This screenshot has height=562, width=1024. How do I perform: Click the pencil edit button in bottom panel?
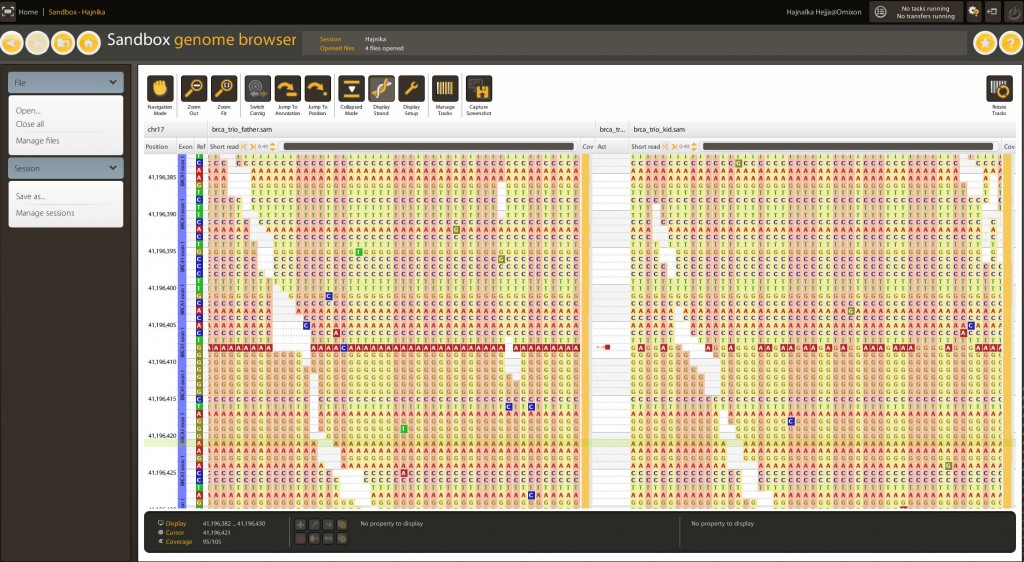click(x=314, y=525)
